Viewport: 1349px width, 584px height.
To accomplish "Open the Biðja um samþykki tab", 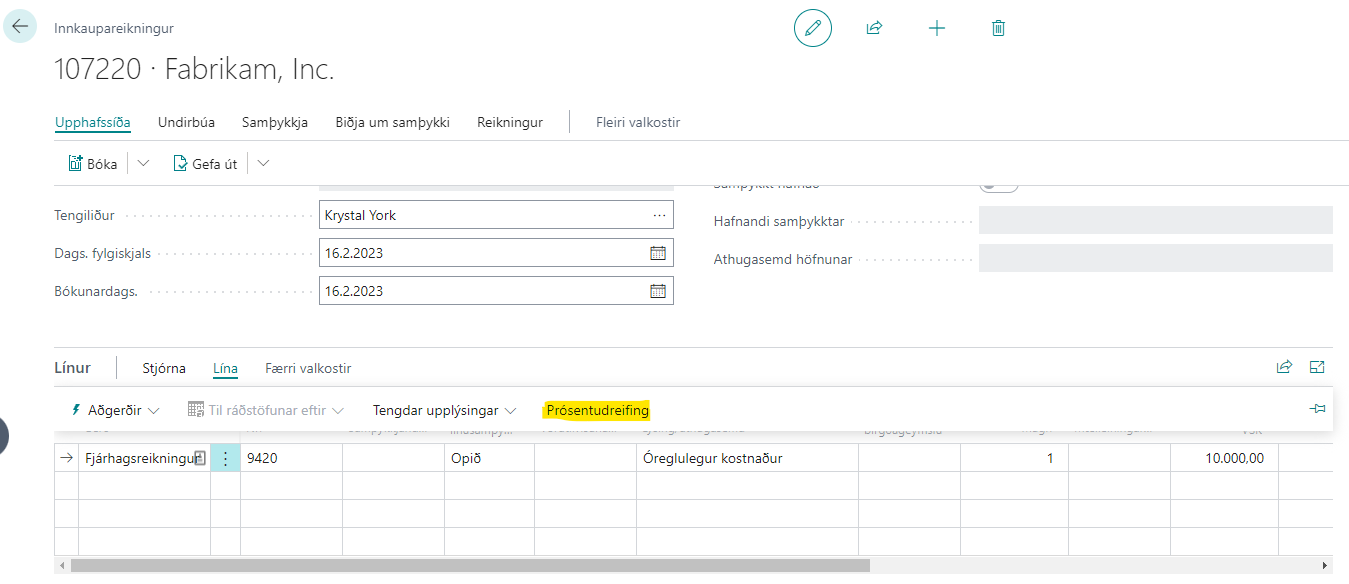I will pos(392,122).
